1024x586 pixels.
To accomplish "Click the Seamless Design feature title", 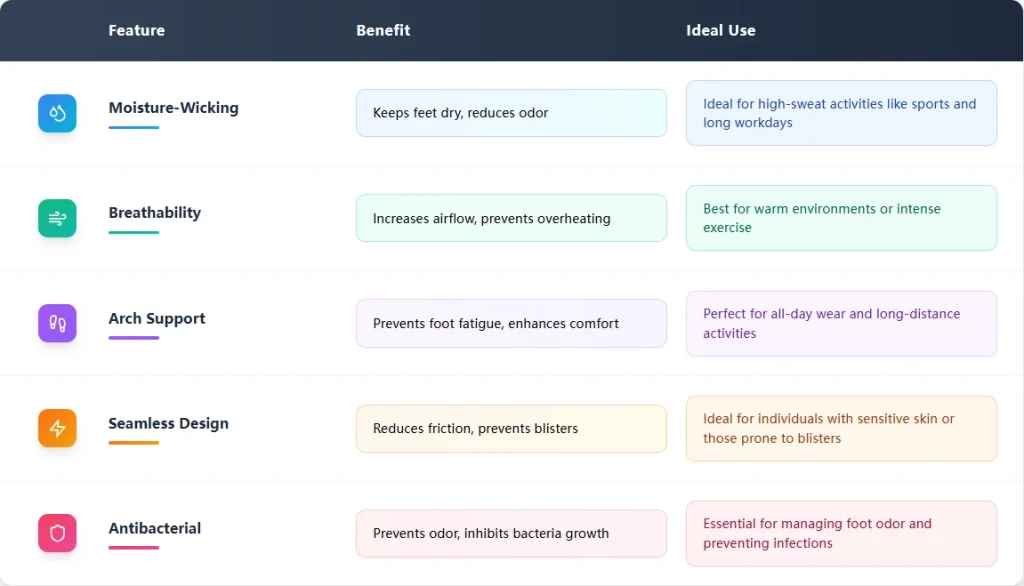I will tap(168, 423).
